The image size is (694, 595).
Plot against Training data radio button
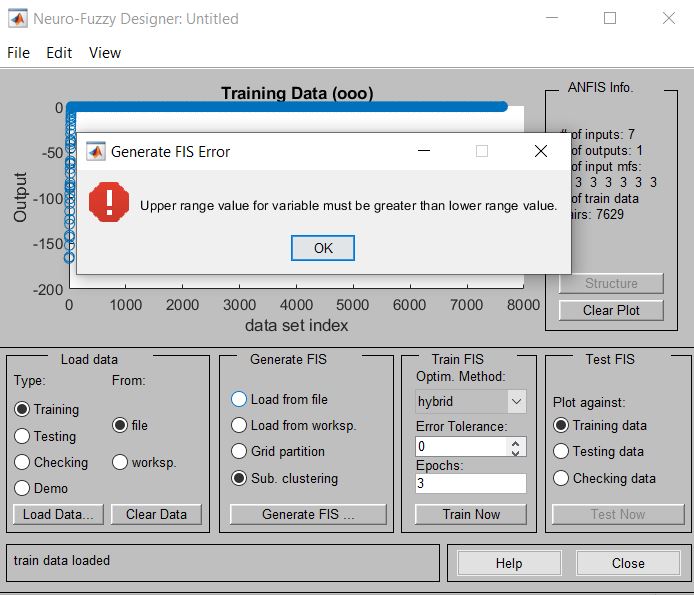click(x=561, y=425)
